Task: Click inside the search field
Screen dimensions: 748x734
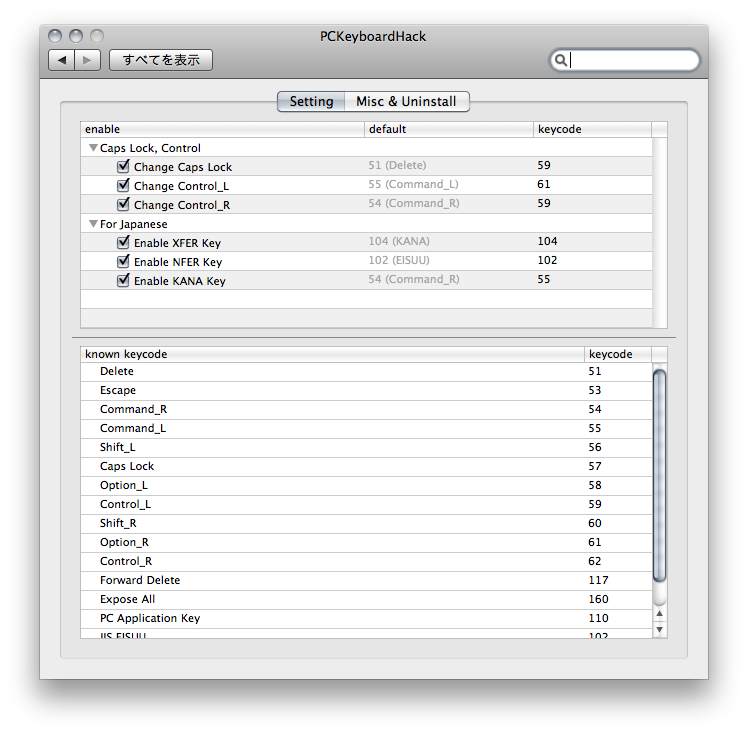Action: (625, 60)
